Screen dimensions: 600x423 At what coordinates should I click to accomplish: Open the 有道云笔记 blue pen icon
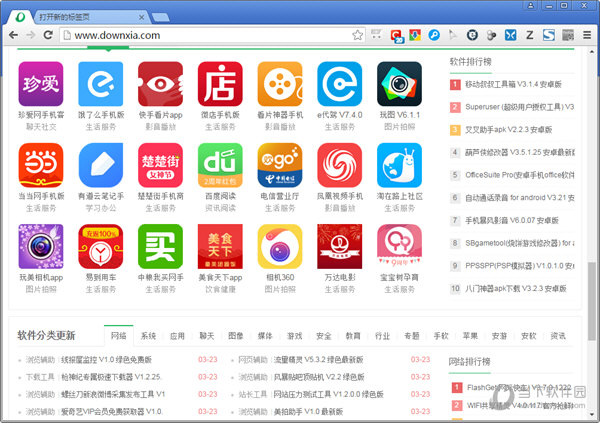click(x=101, y=165)
